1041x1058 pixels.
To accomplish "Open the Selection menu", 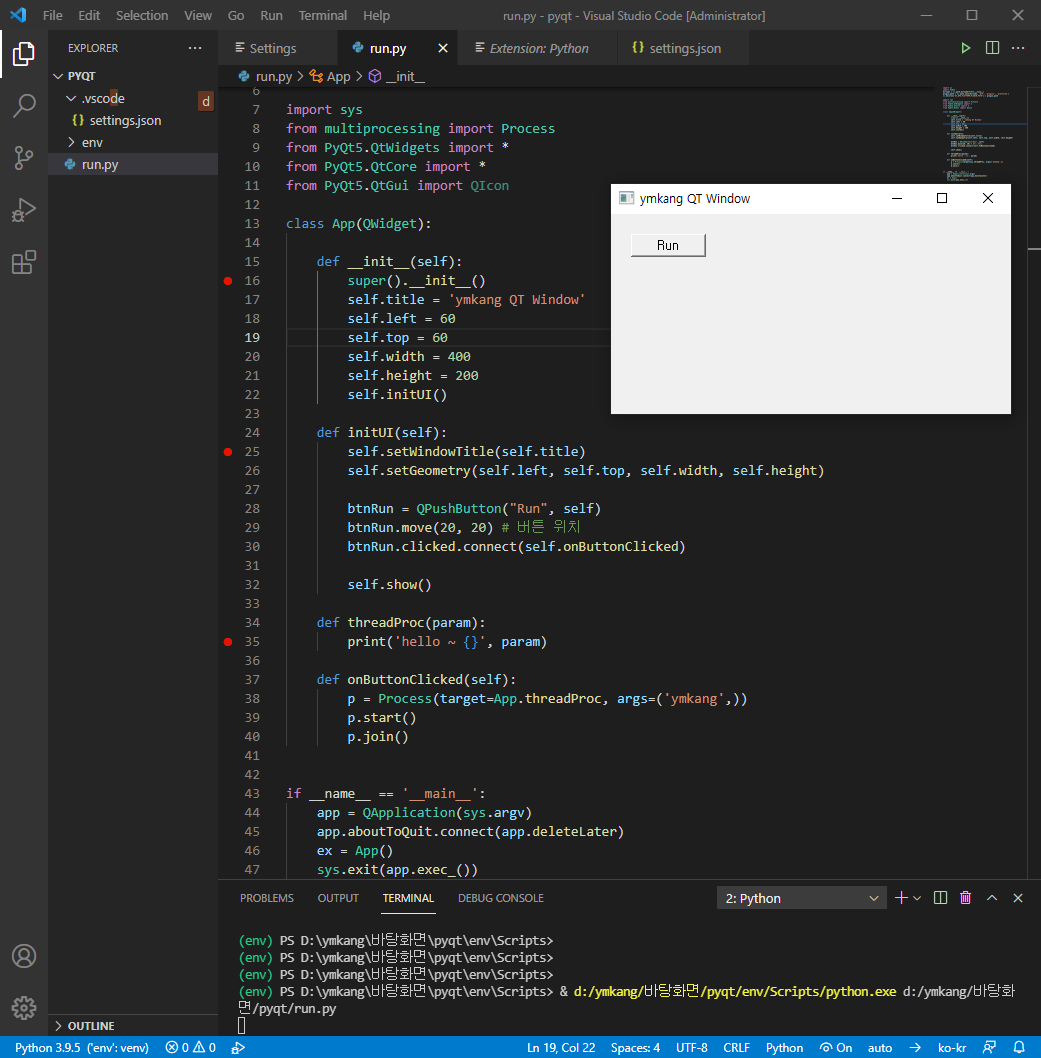I will click(142, 15).
